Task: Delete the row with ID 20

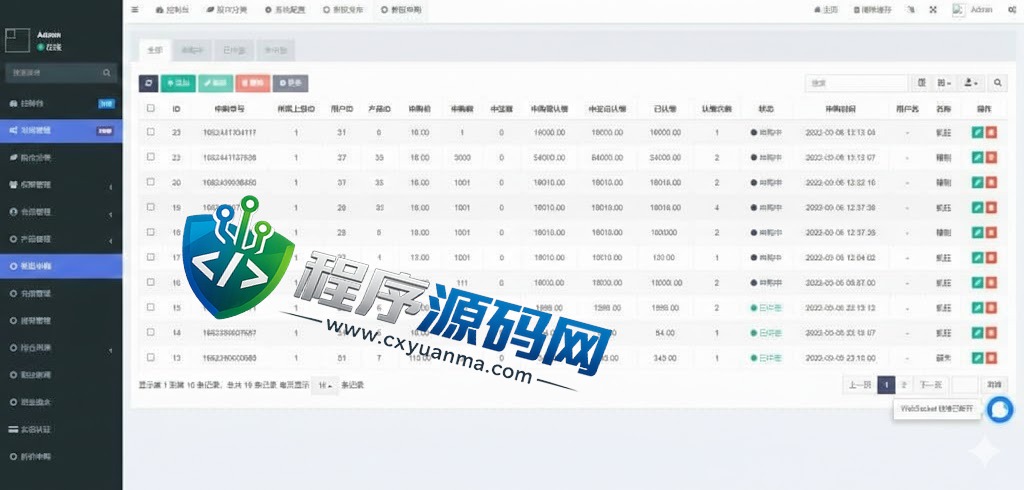Action: [991, 182]
